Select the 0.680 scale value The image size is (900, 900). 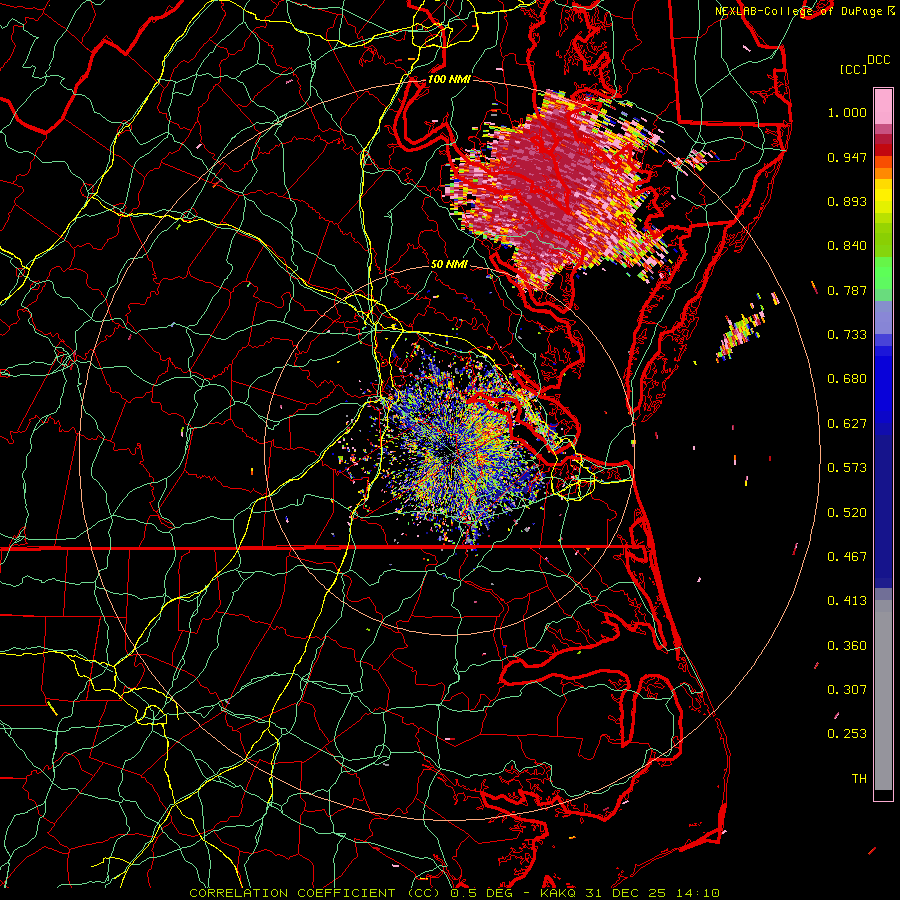(847, 379)
